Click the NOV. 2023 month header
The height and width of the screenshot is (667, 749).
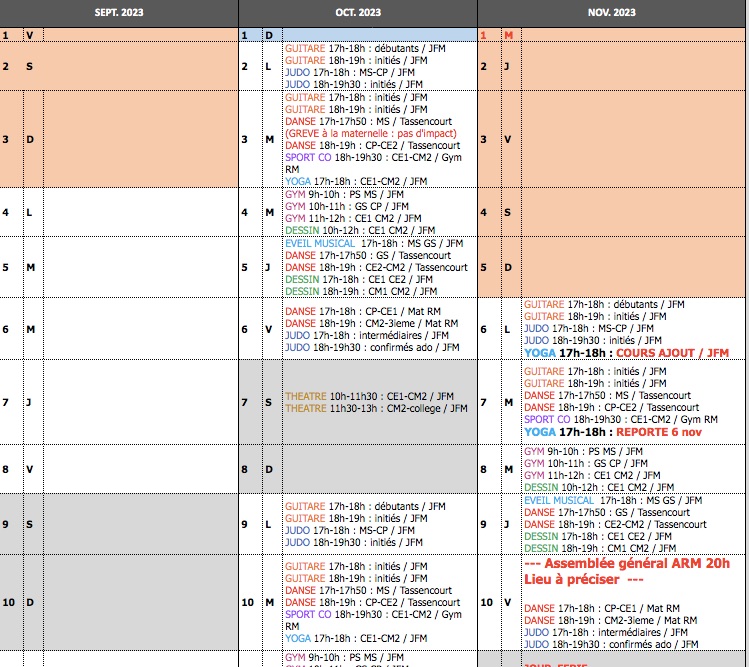click(612, 13)
